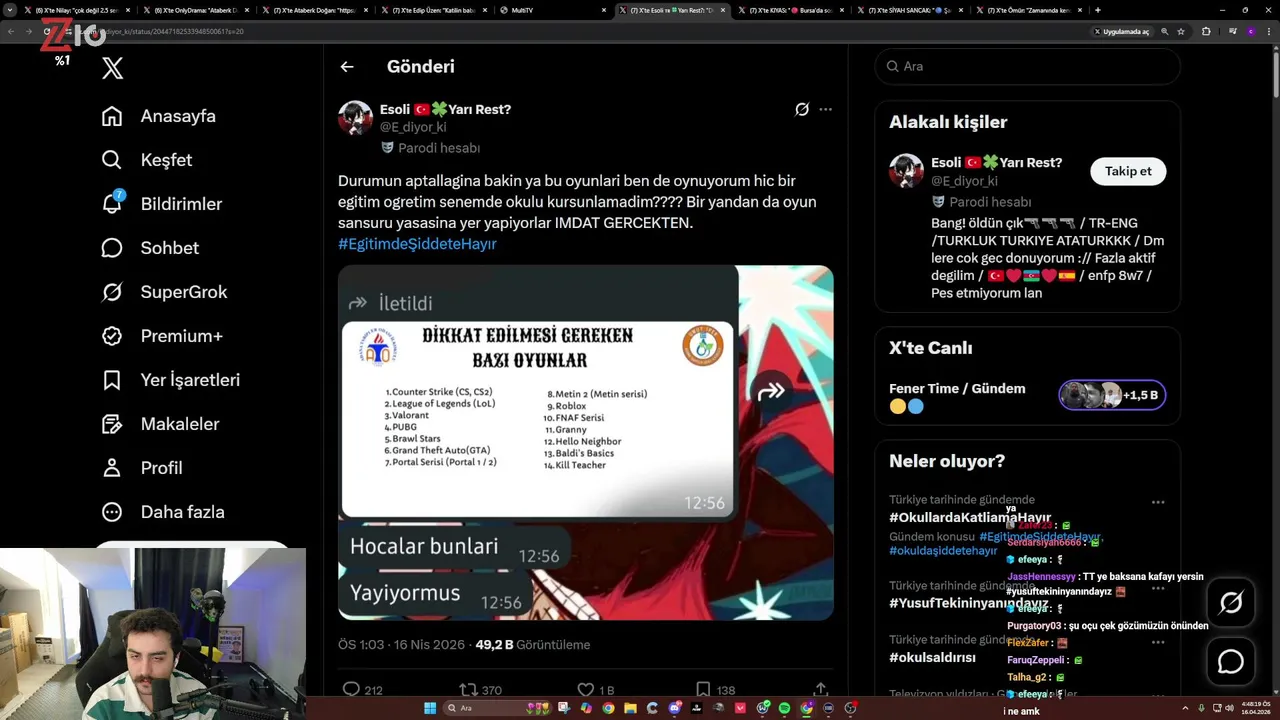Open the post's three-dot more menu

(x=825, y=109)
